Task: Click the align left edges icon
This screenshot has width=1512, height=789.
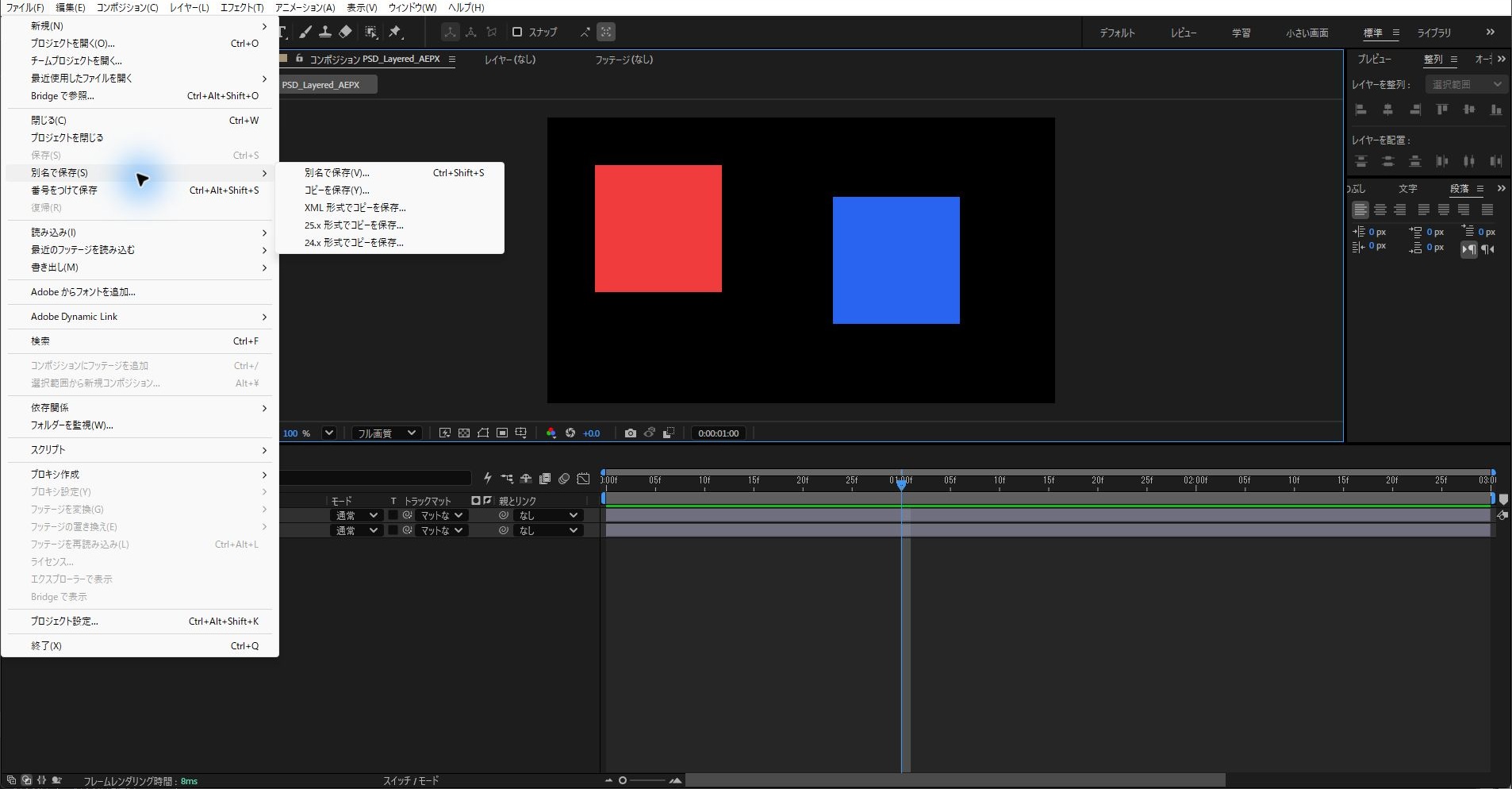Action: click(x=1361, y=110)
